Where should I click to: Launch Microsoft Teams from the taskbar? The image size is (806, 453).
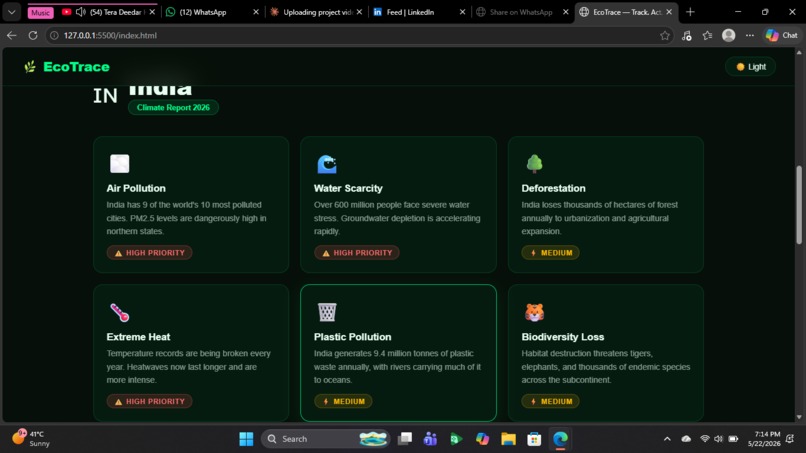point(430,439)
